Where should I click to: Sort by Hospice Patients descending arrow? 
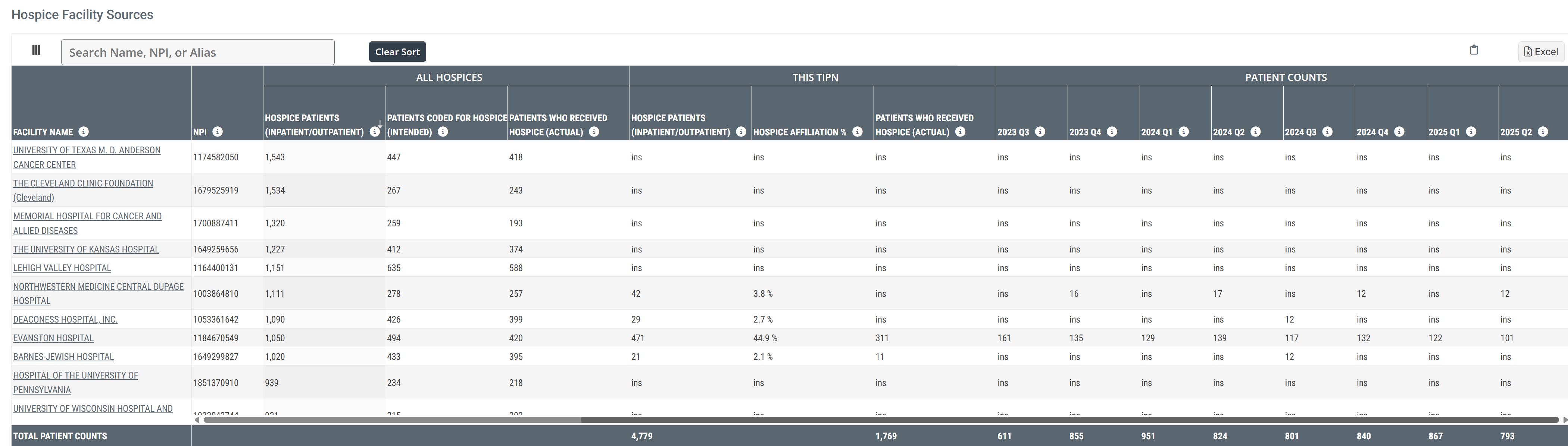tap(380, 123)
